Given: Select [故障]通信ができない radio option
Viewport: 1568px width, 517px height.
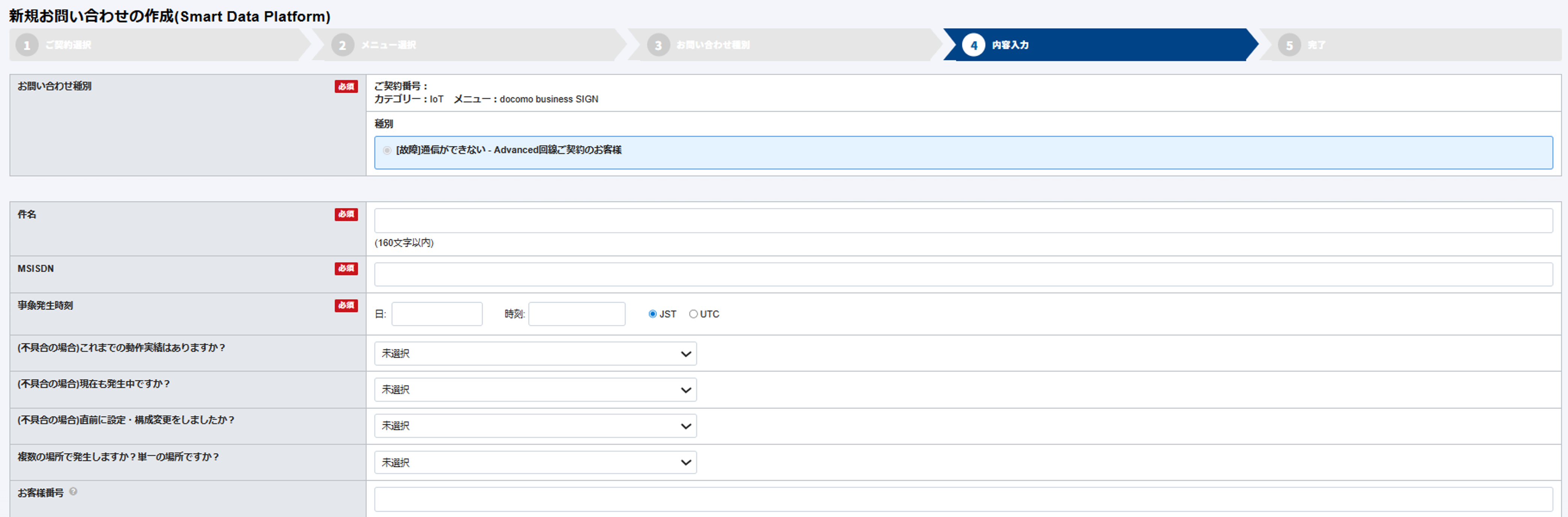Looking at the screenshot, I should (x=387, y=150).
